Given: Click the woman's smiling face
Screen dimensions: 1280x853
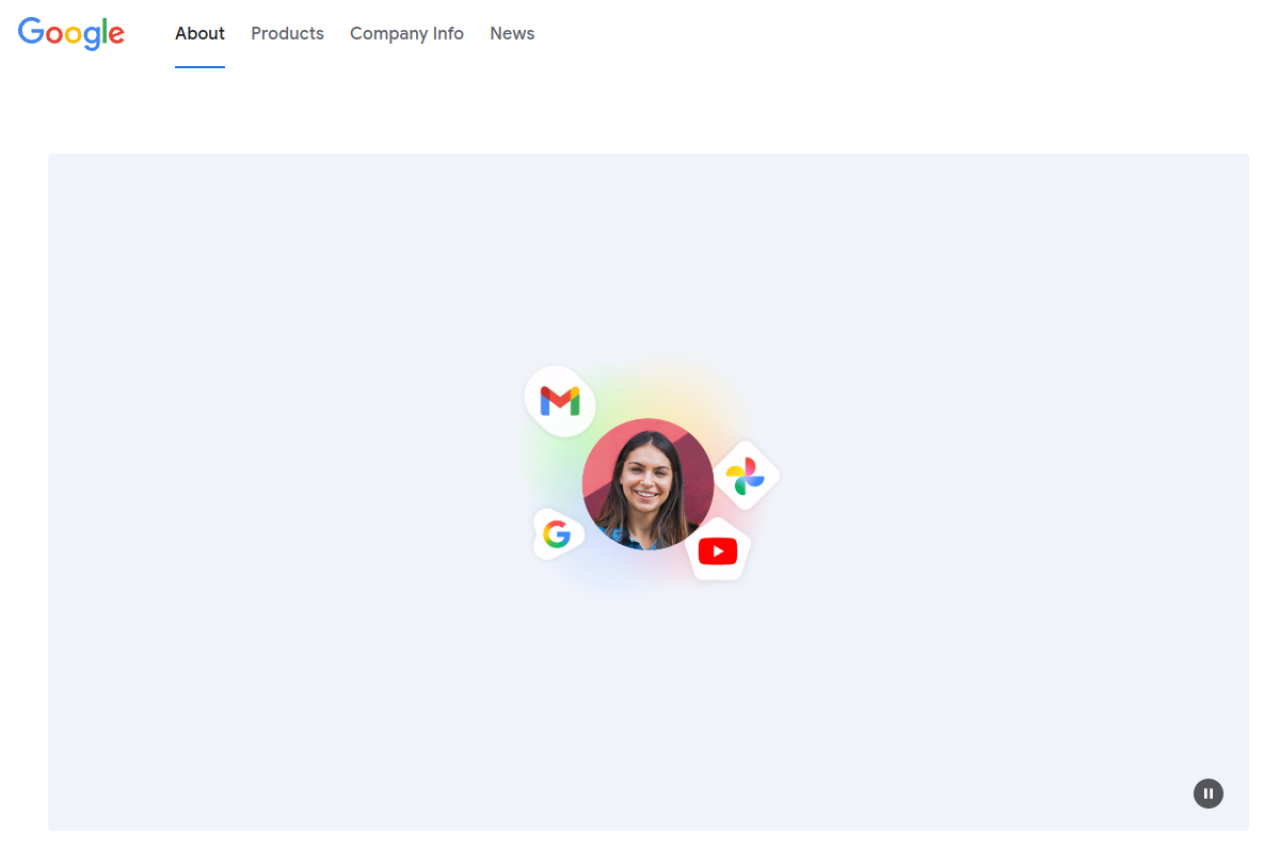Looking at the screenshot, I should [x=645, y=475].
